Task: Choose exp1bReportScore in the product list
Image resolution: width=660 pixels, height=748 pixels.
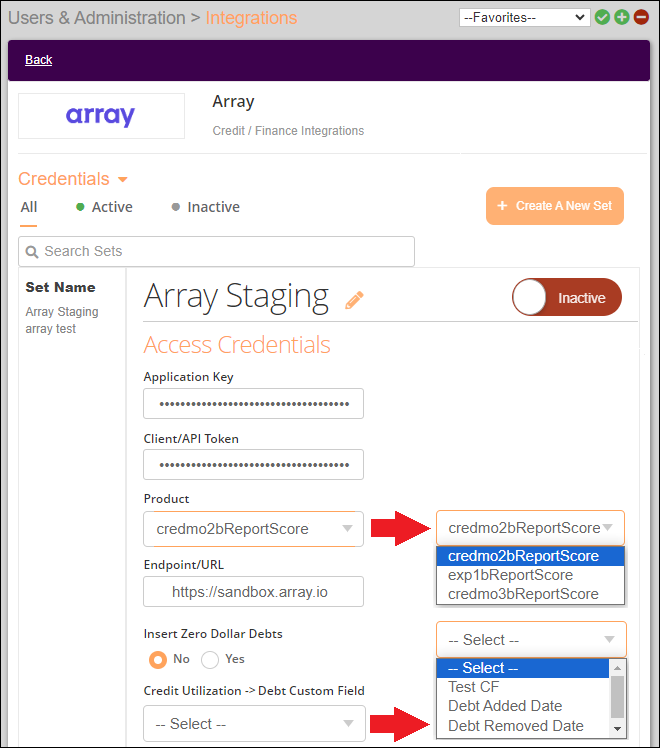Action: click(530, 575)
